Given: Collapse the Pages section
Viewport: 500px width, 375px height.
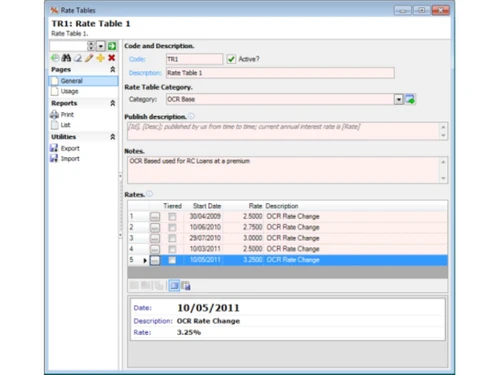Looking at the screenshot, I should coord(113,69).
